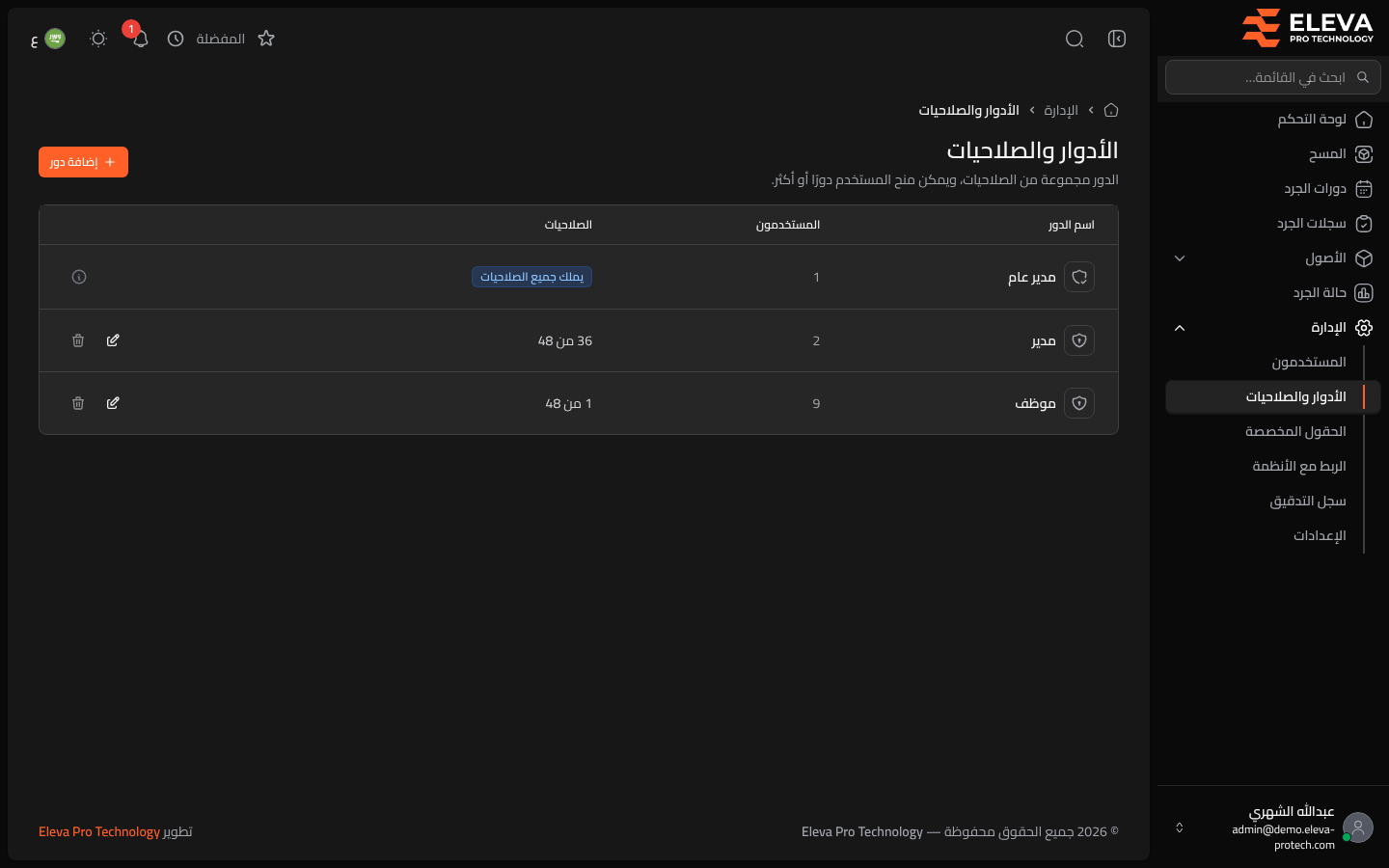
Task: Edit the موظف role
Action: (x=113, y=403)
